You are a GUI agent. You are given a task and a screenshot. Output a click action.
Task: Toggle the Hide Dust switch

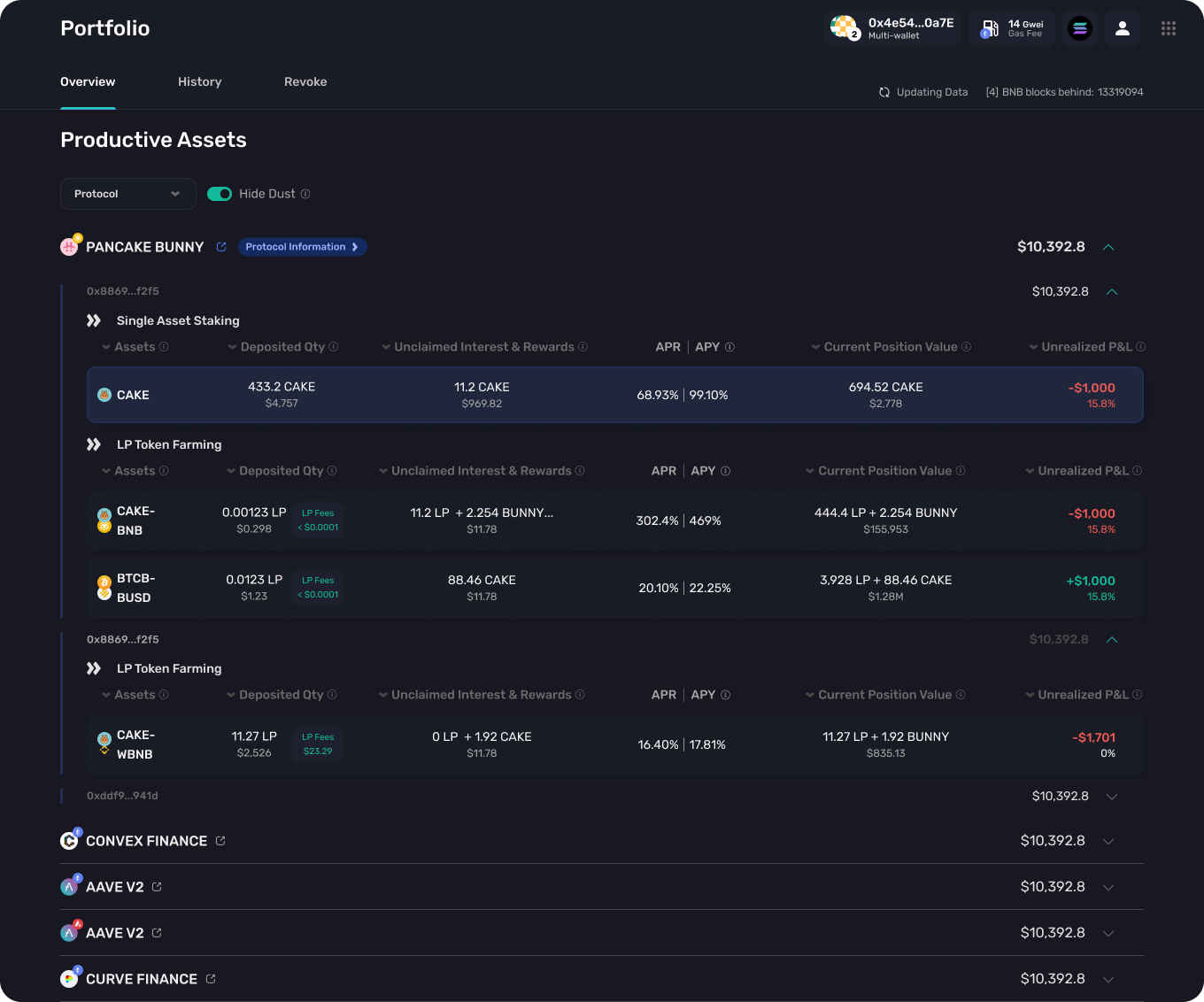click(x=220, y=194)
